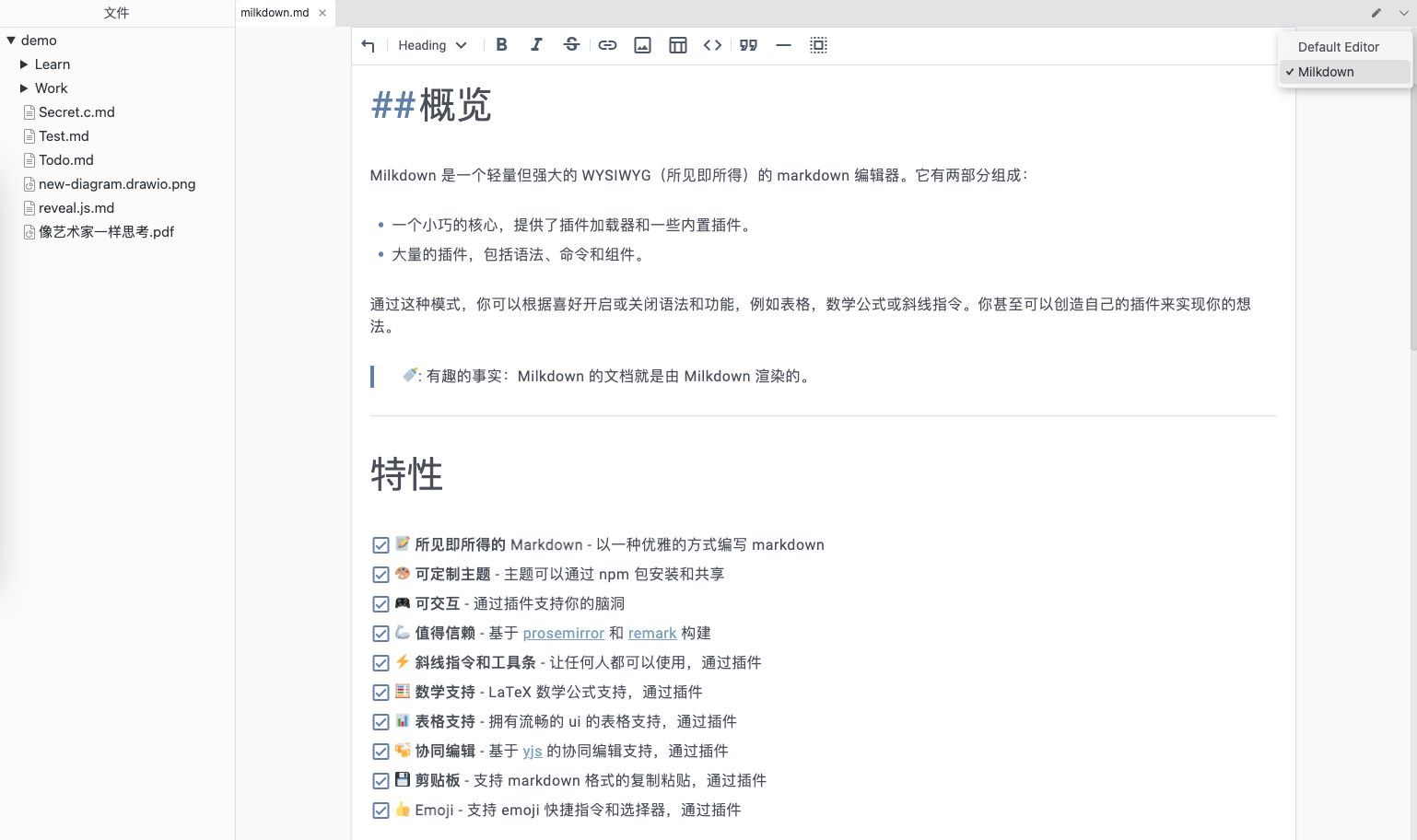Click the reveal.js.md file icon
The width and height of the screenshot is (1417, 840).
[29, 208]
